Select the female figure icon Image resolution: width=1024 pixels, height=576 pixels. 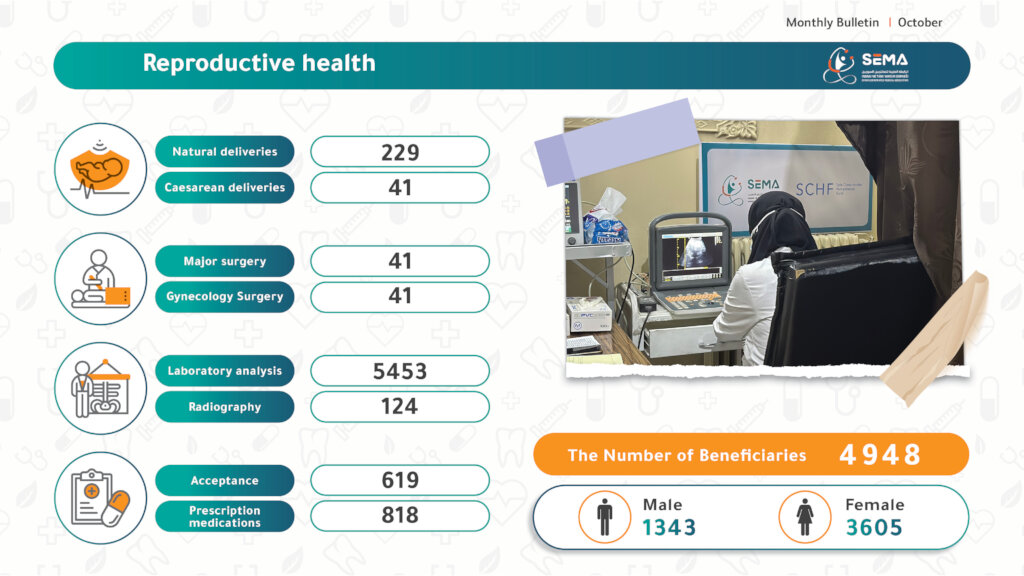click(x=804, y=518)
